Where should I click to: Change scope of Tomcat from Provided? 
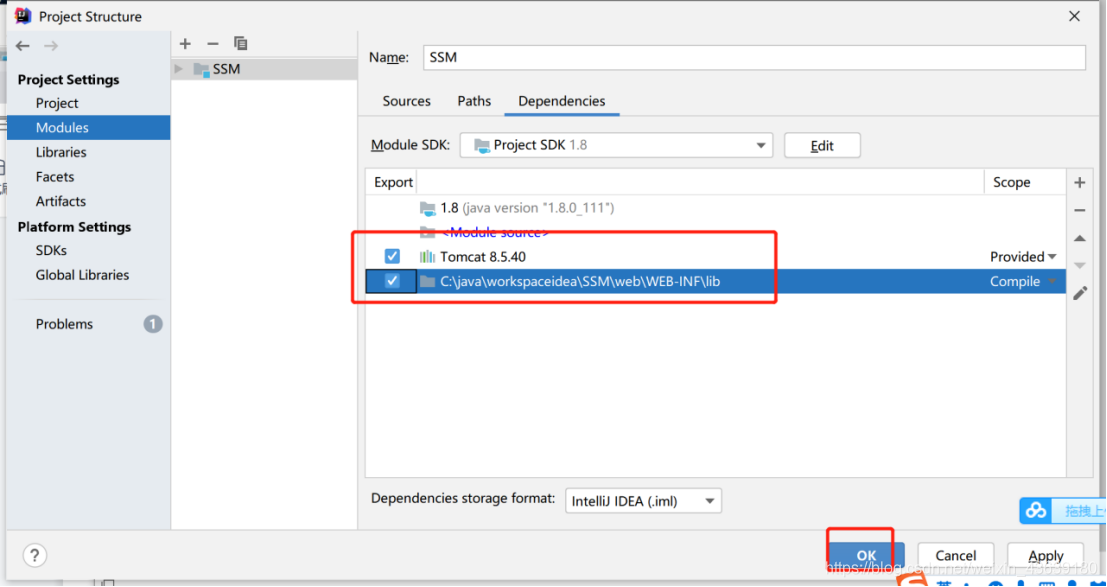[1023, 256]
